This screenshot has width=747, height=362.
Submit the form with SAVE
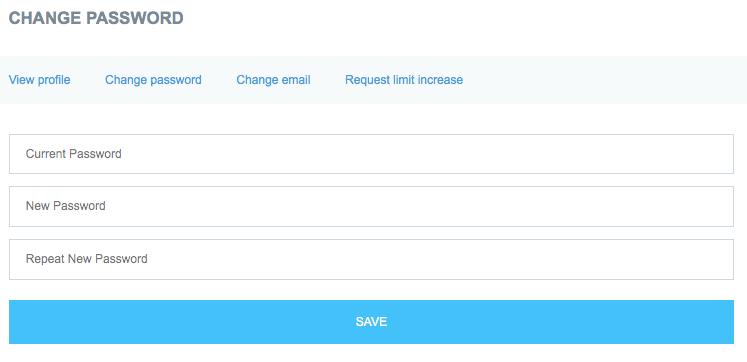(x=371, y=322)
